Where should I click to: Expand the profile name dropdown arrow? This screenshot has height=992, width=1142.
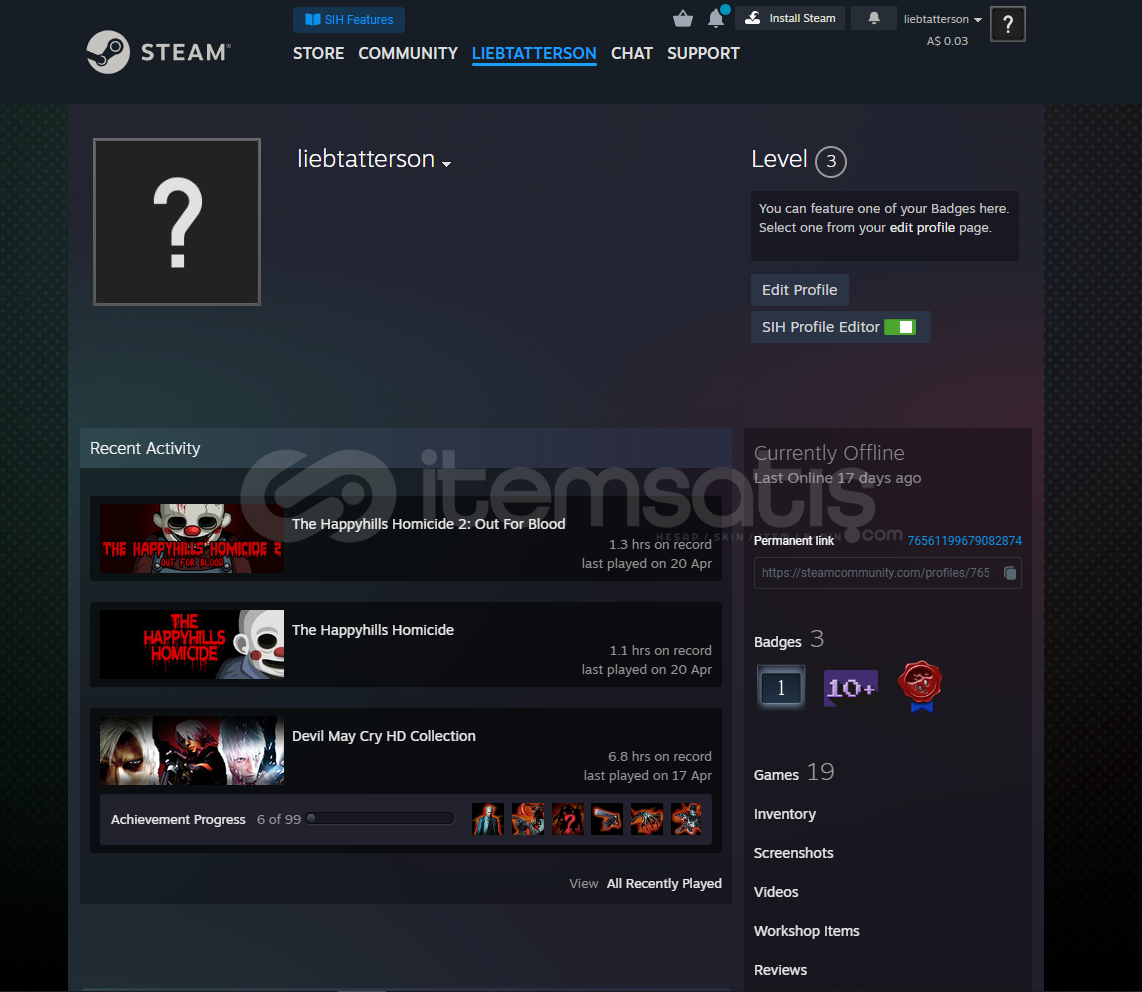446,164
